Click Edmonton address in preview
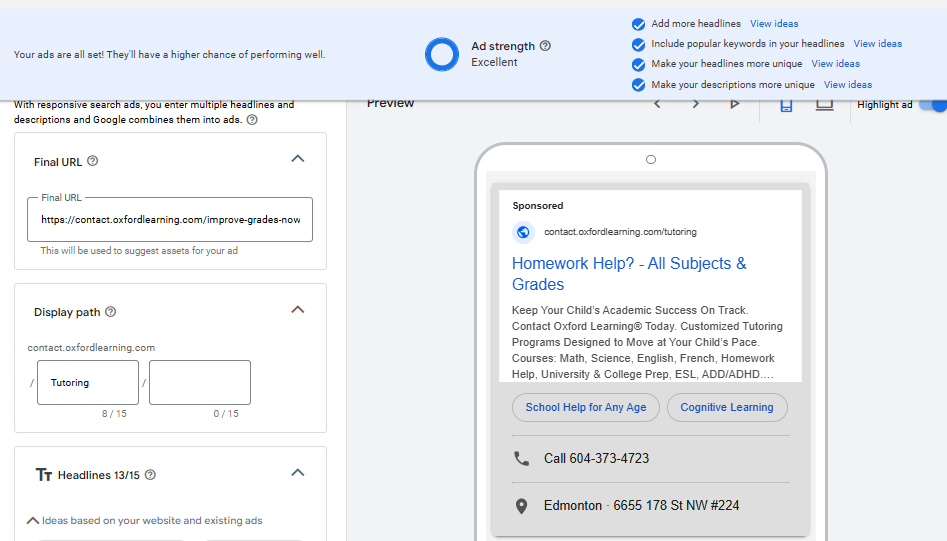947x541 pixels. pos(641,505)
